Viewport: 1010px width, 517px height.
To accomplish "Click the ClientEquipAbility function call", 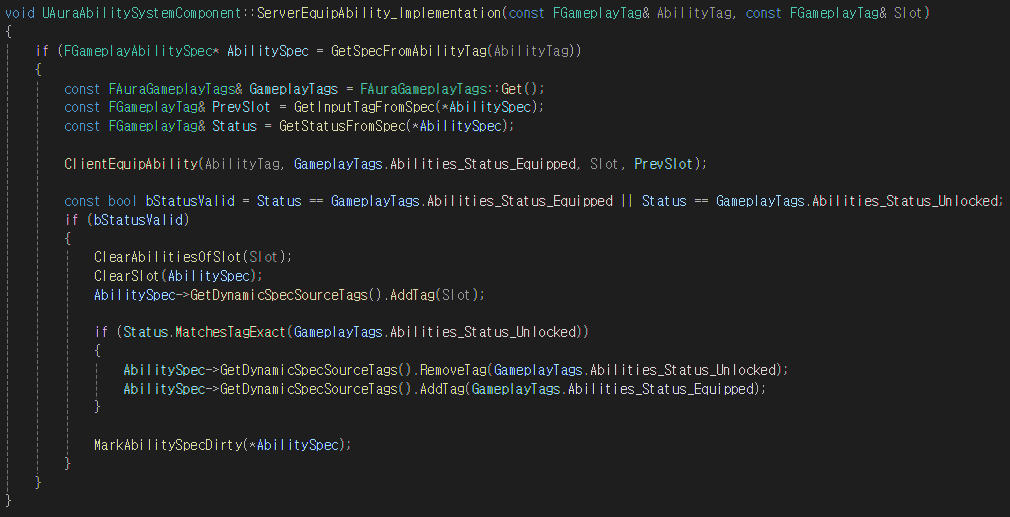I will pyautogui.click(x=131, y=164).
